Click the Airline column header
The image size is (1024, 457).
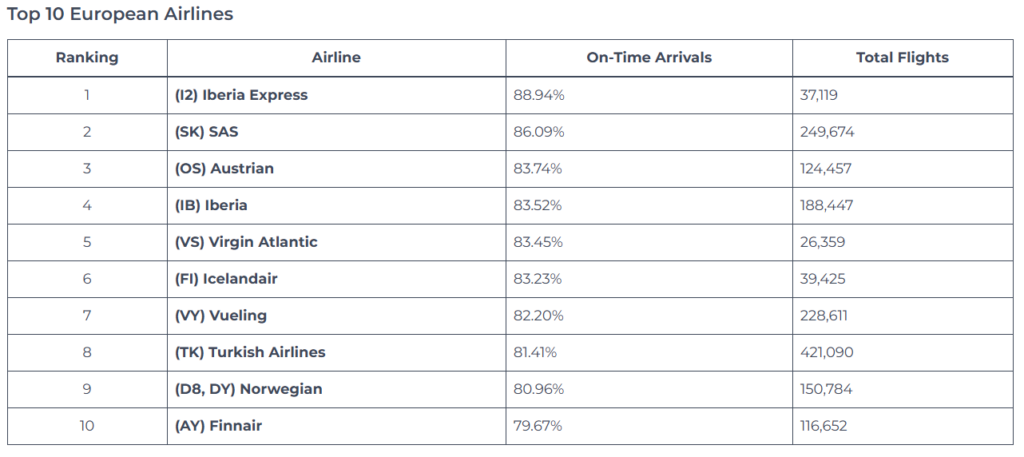336,58
